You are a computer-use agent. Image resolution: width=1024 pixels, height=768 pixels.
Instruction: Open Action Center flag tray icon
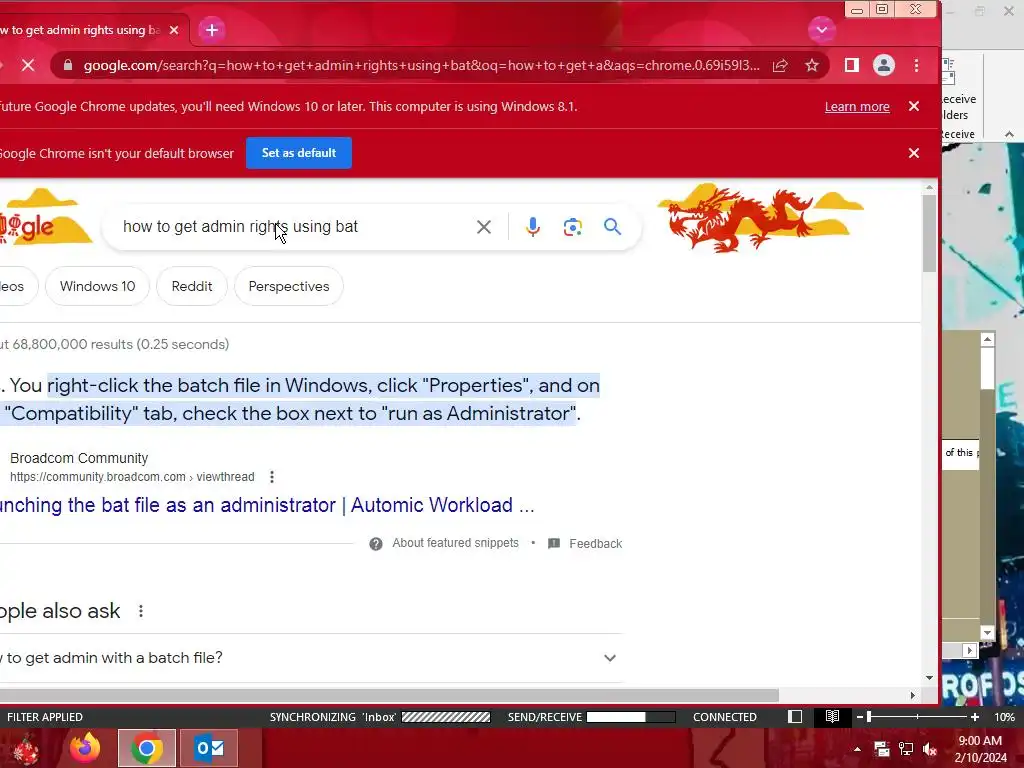click(882, 749)
